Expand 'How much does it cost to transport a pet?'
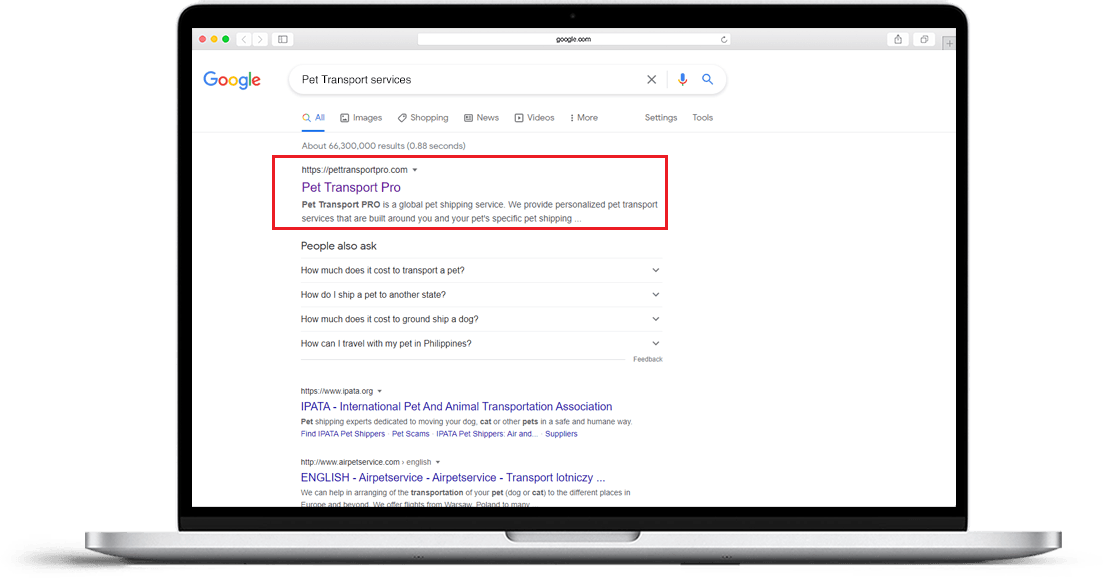The width and height of the screenshot is (1103, 578). 480,271
